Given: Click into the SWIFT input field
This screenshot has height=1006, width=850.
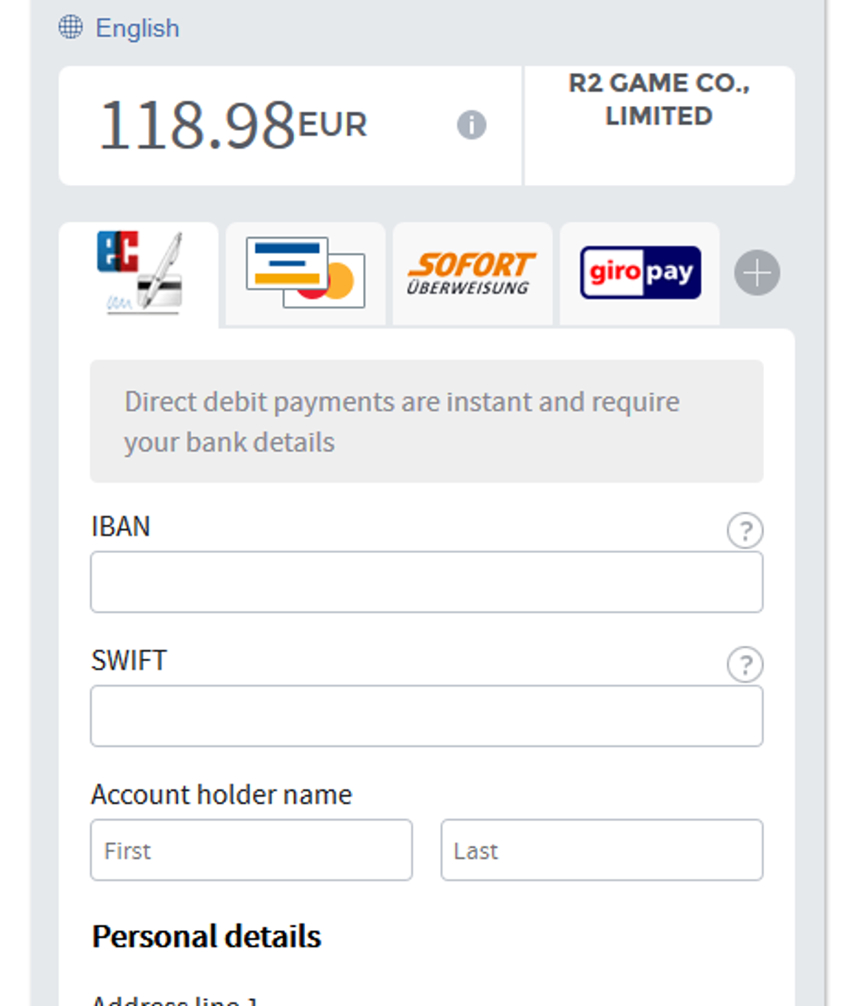Looking at the screenshot, I should click(426, 716).
